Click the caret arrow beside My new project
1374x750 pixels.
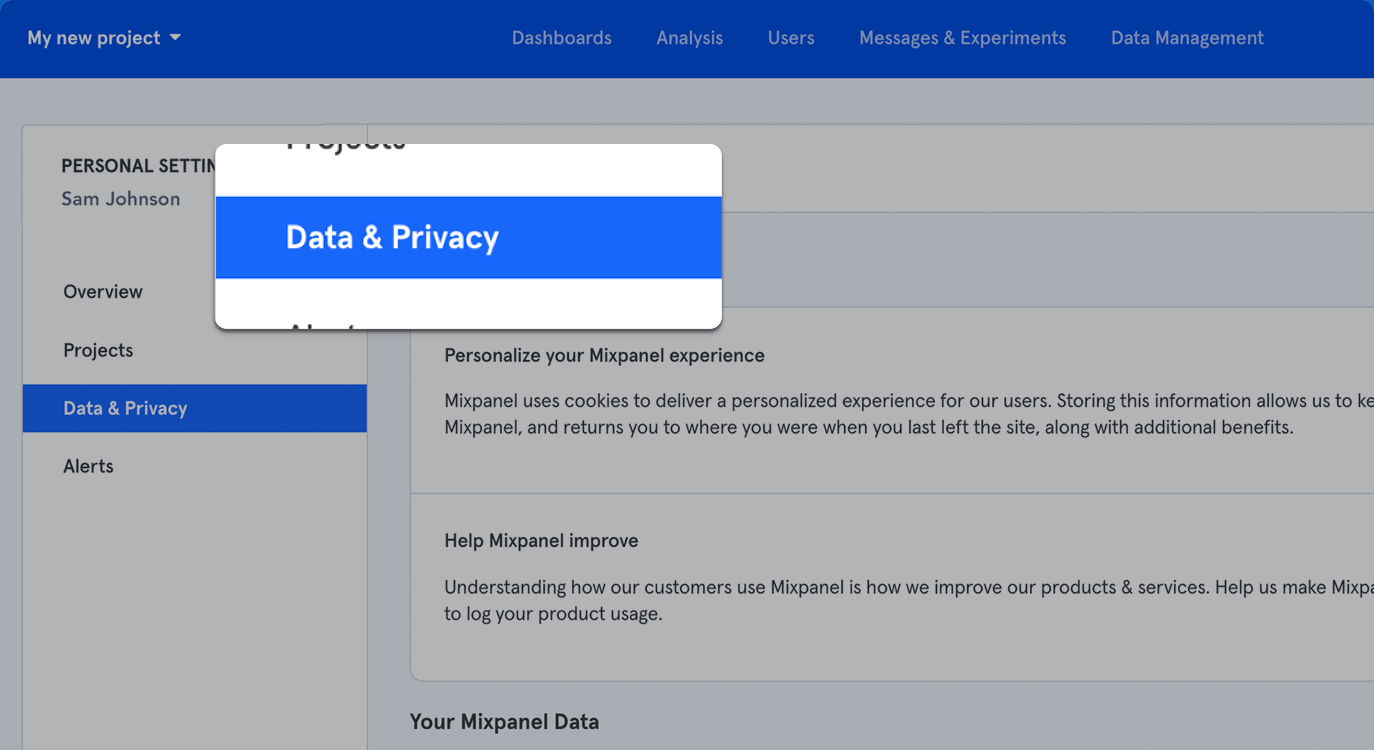(x=175, y=38)
